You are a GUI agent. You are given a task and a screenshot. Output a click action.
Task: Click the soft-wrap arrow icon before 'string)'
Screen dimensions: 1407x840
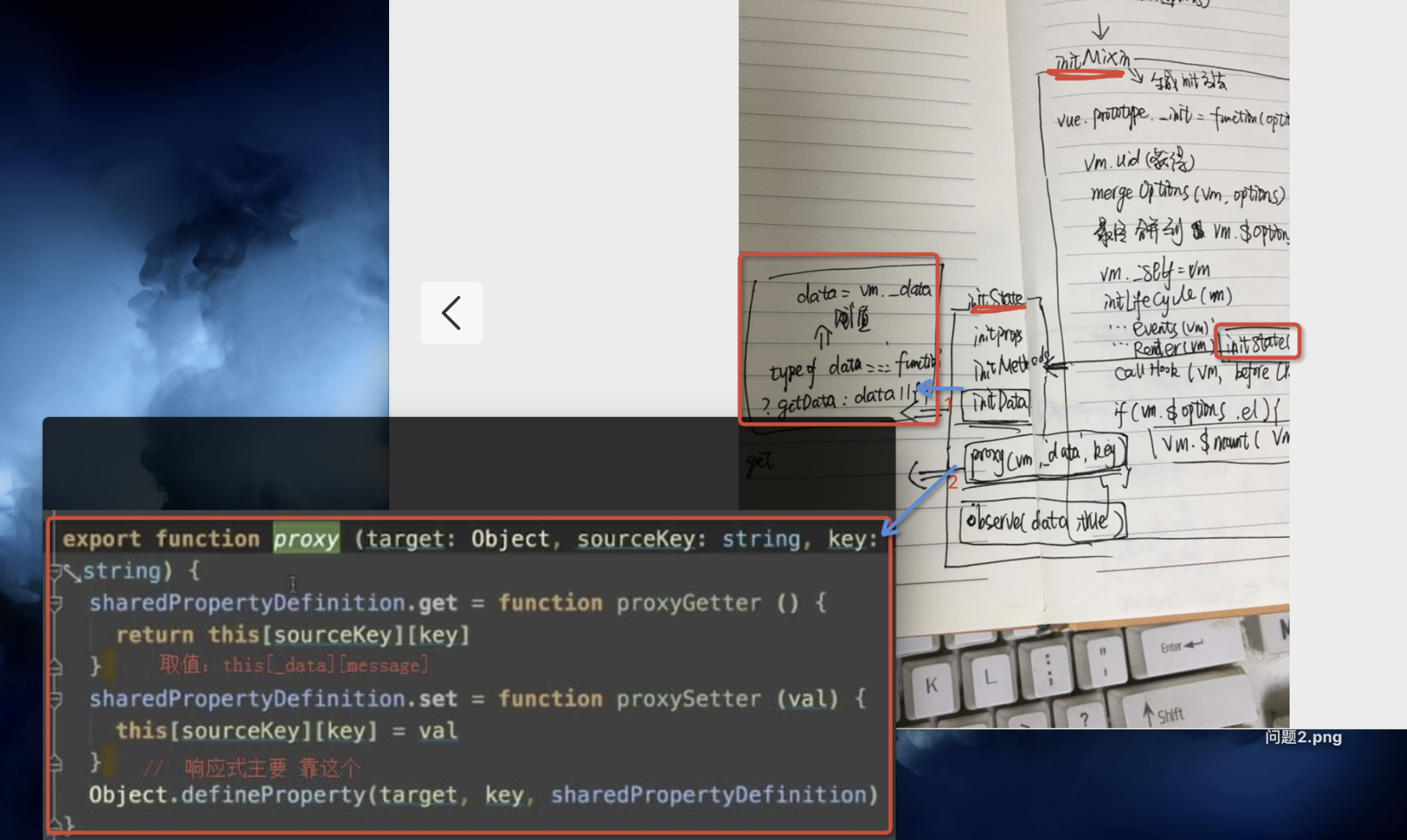(x=72, y=573)
